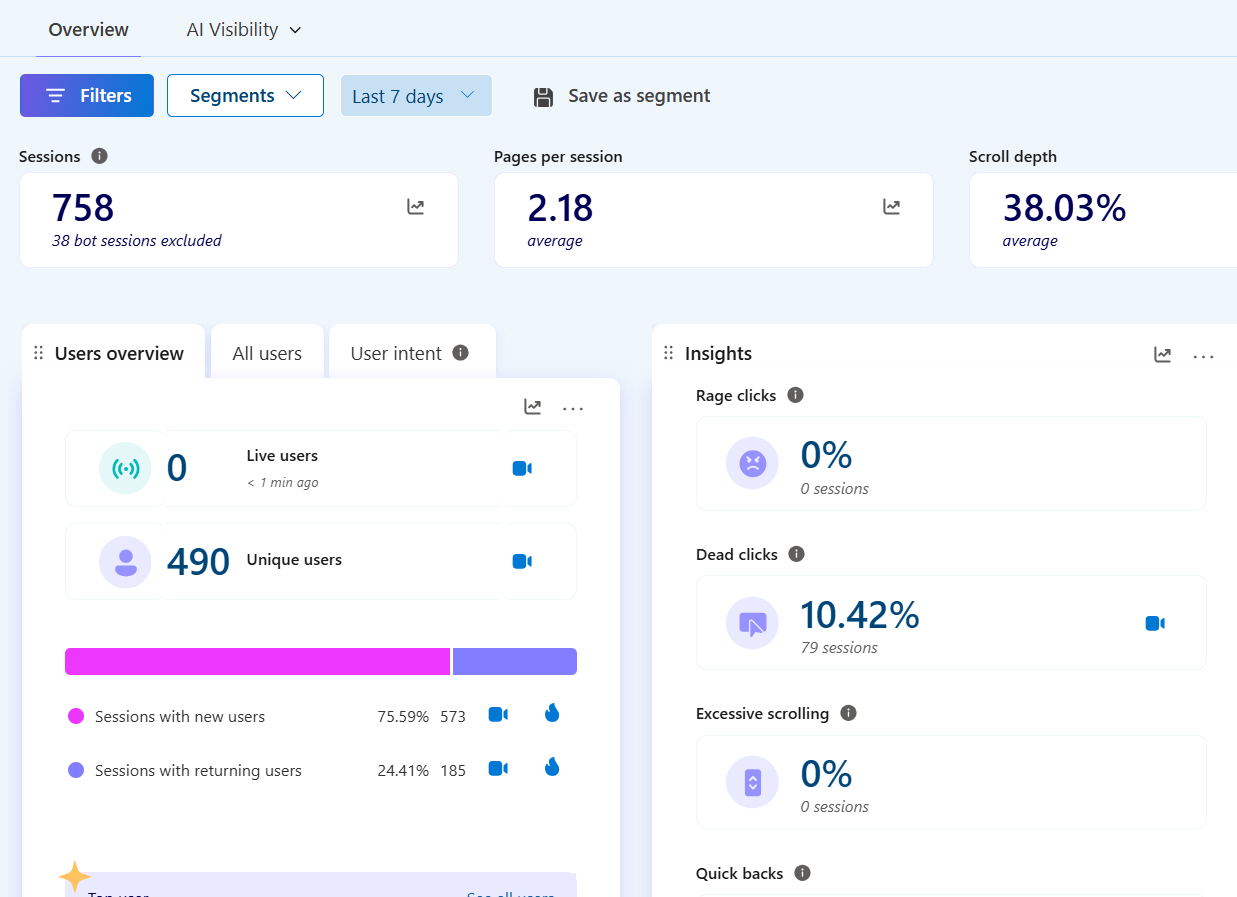Open more options in Insights card
Screen dimensions: 1237x897
pyautogui.click(x=1203, y=356)
